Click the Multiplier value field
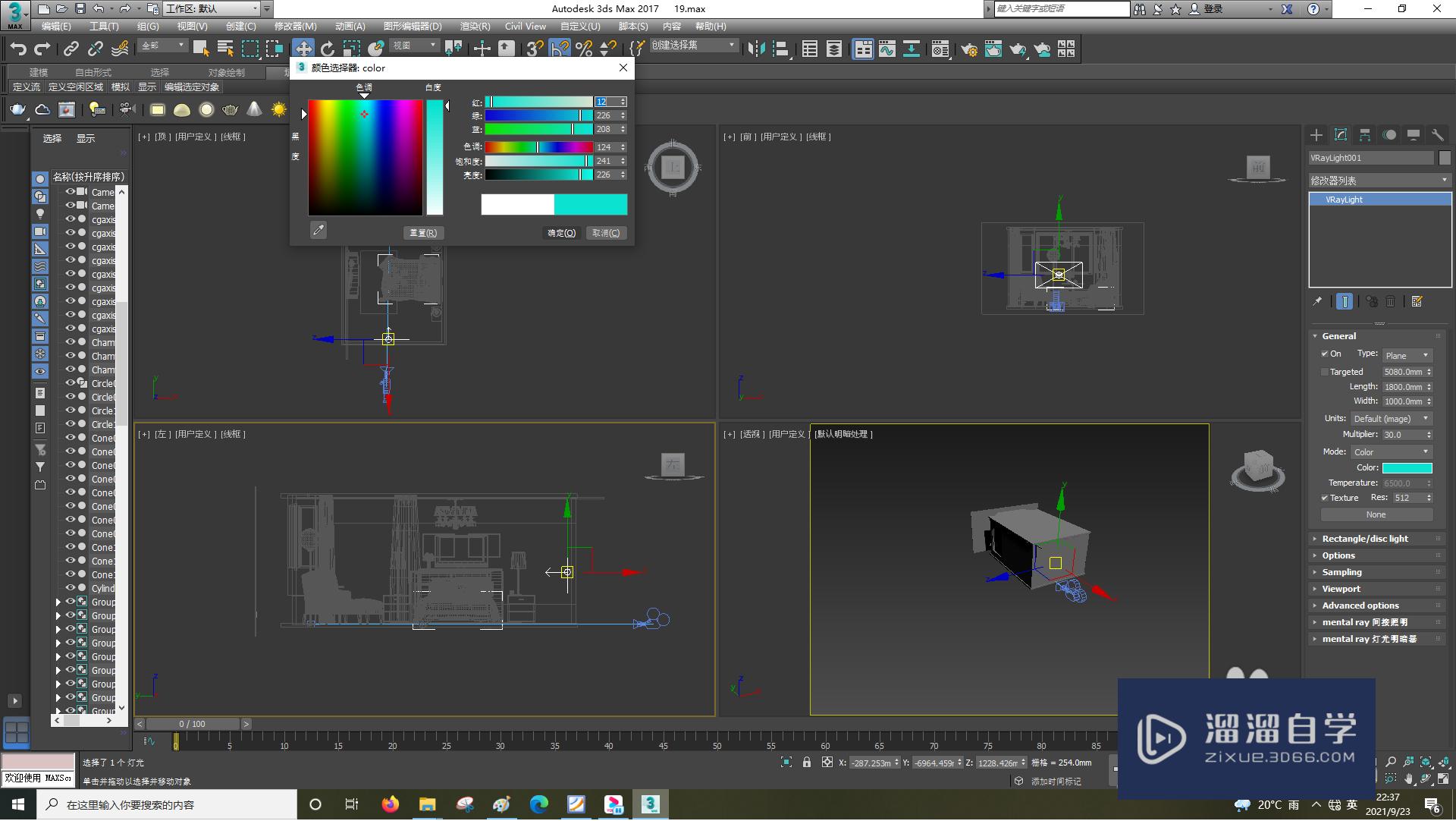 point(1402,435)
